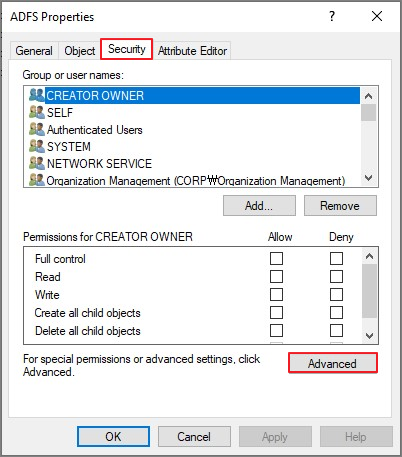Check Deny for Delete all child objects

point(336,331)
